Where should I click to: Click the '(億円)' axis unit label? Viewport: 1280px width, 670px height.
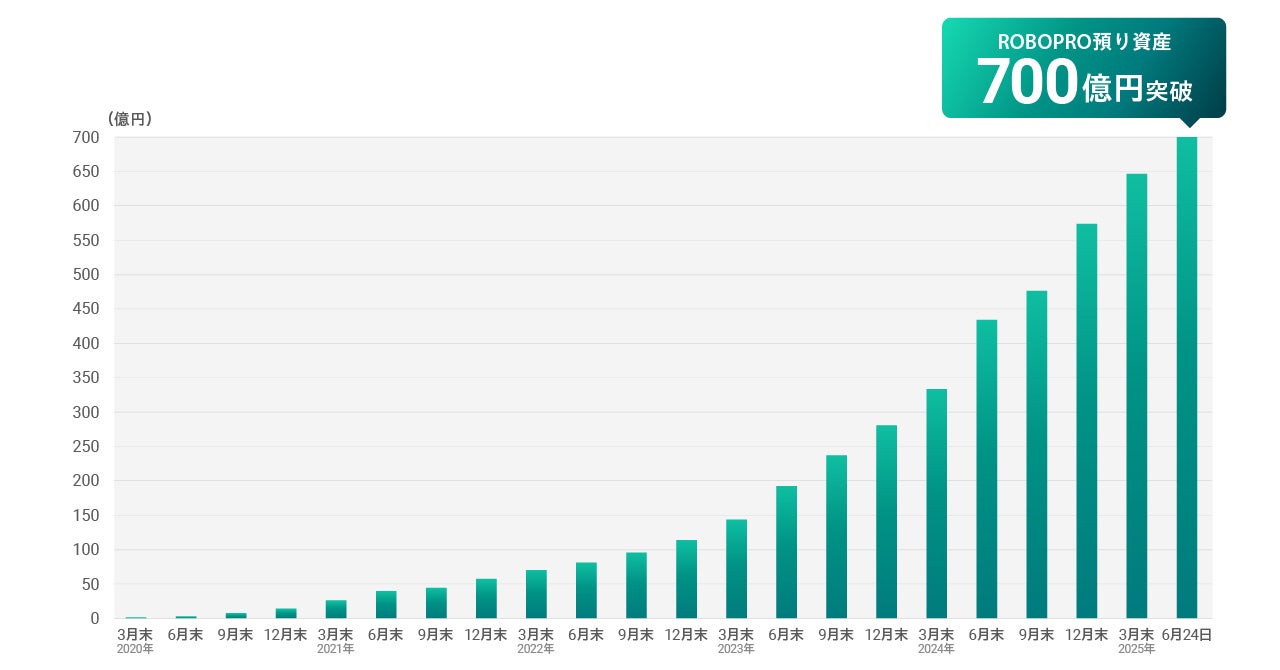click(129, 119)
